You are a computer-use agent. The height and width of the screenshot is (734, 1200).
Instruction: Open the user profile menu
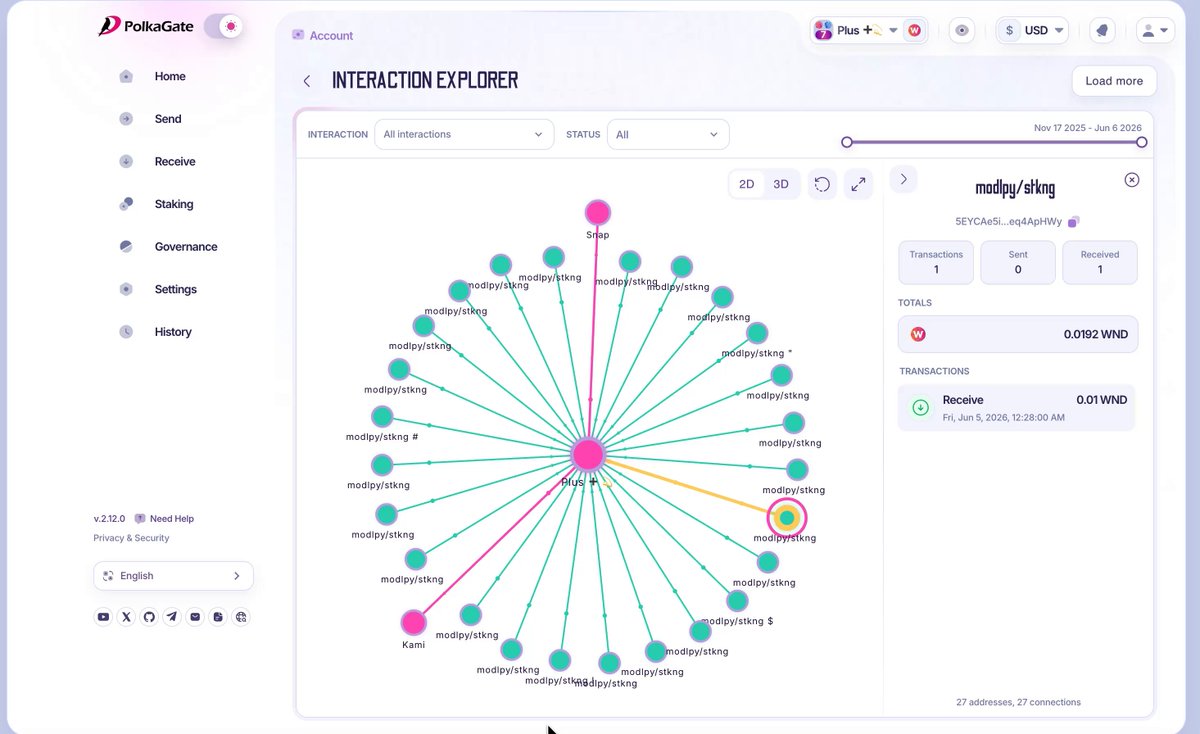click(x=1155, y=31)
